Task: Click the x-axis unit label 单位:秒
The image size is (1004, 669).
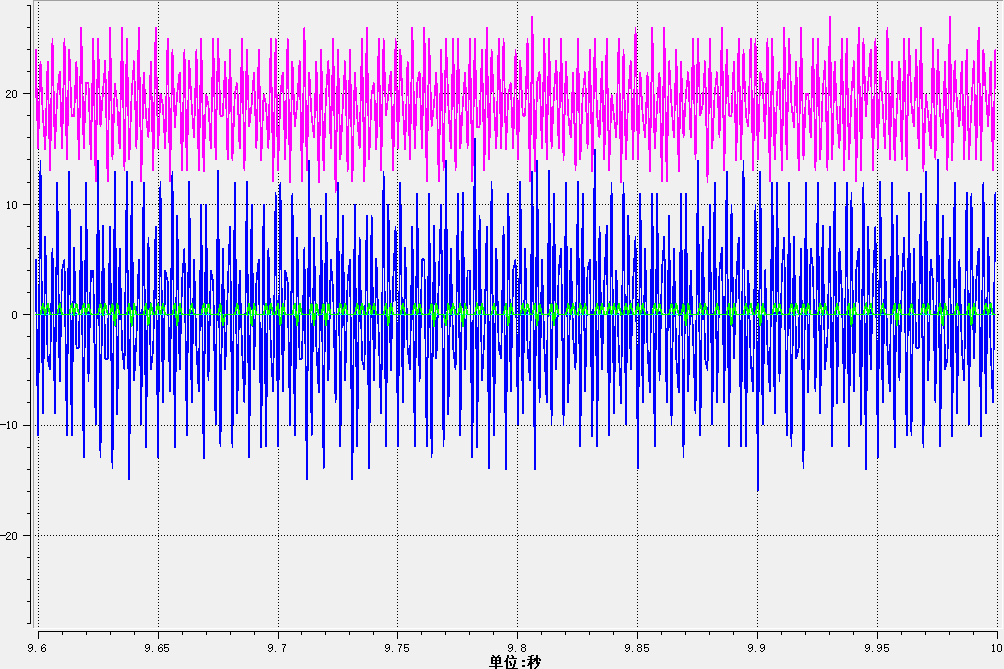Action: (515, 661)
